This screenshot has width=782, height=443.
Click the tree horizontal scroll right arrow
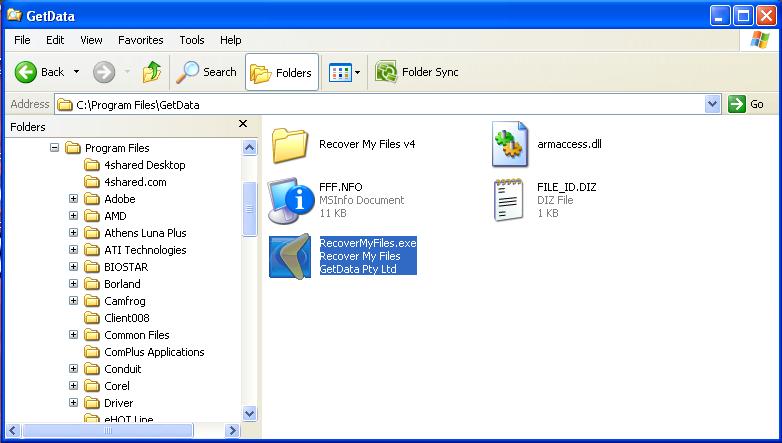[x=232, y=431]
